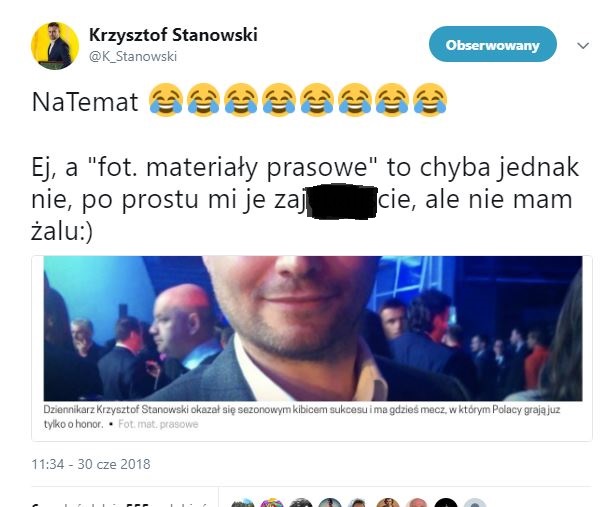Open Krzysztof Stanowski's profile avatar
The width and height of the screenshot is (609, 507).
point(55,45)
